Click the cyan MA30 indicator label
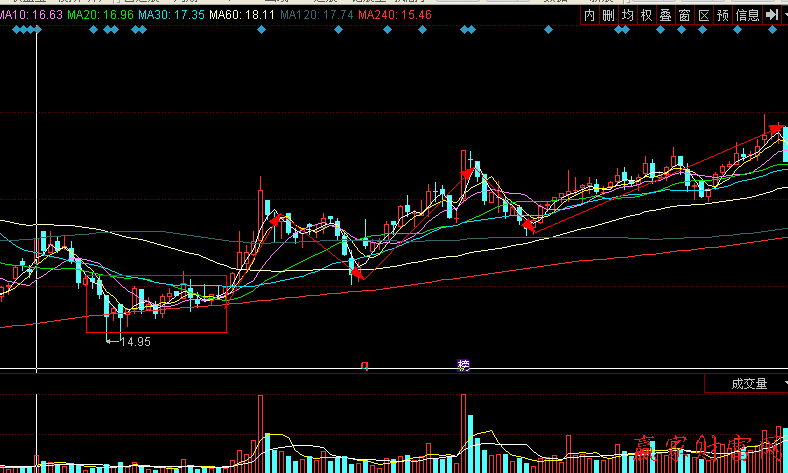This screenshot has height=473, width=788. [172, 16]
